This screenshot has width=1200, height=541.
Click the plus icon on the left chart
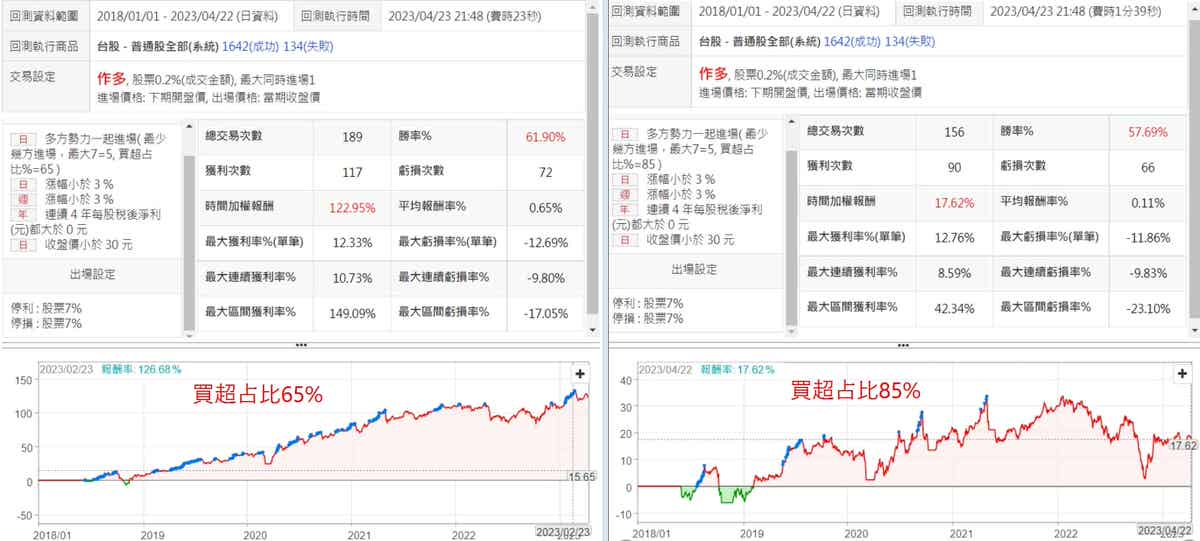(x=578, y=373)
